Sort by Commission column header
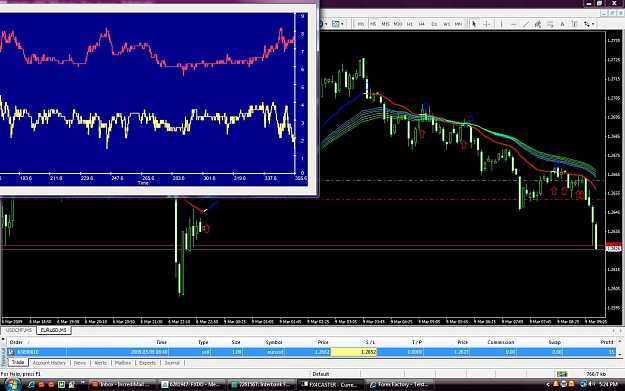This screenshot has width=625, height=391. click(x=493, y=342)
